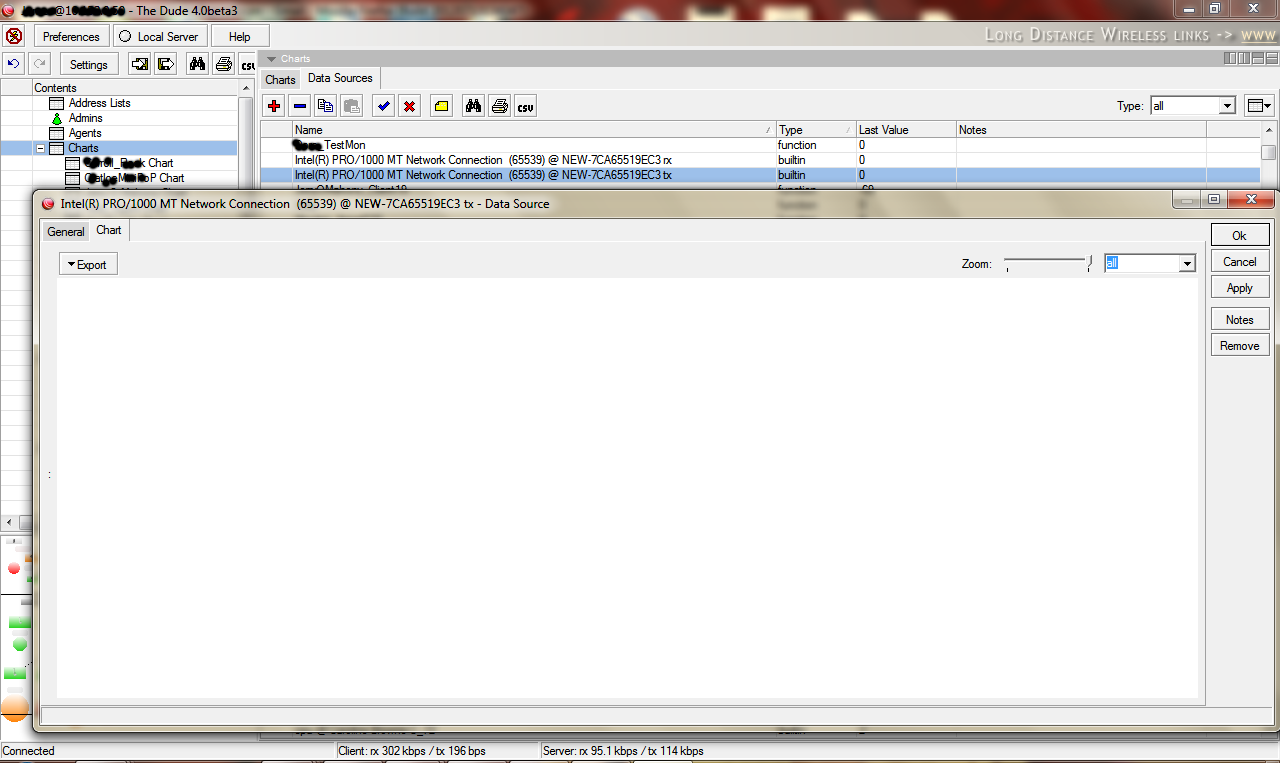Select the TestMon data source row
The width and height of the screenshot is (1280, 763).
(760, 145)
